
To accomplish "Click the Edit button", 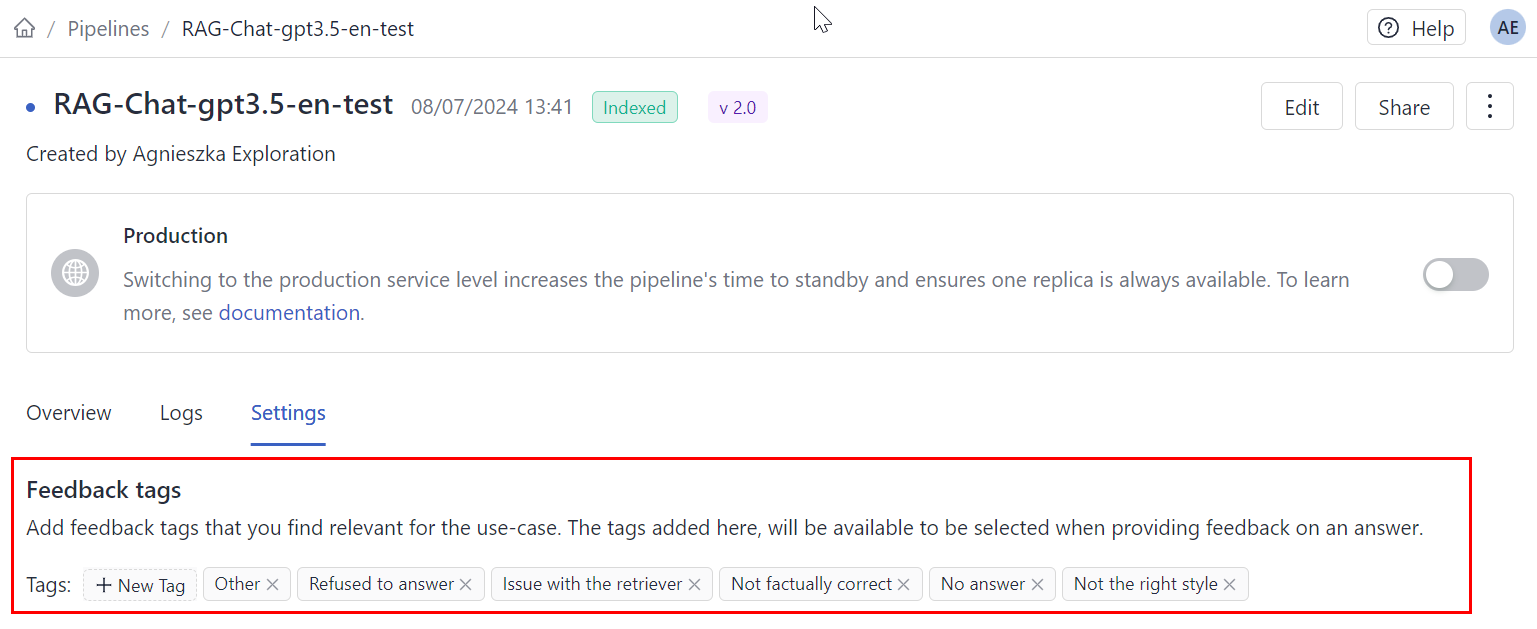I will (1301, 106).
